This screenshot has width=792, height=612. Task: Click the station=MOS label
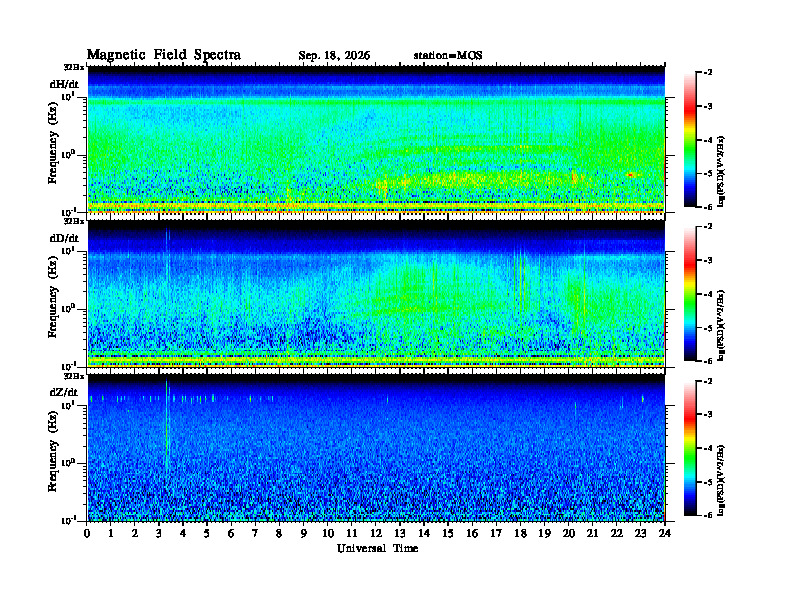coord(448,56)
